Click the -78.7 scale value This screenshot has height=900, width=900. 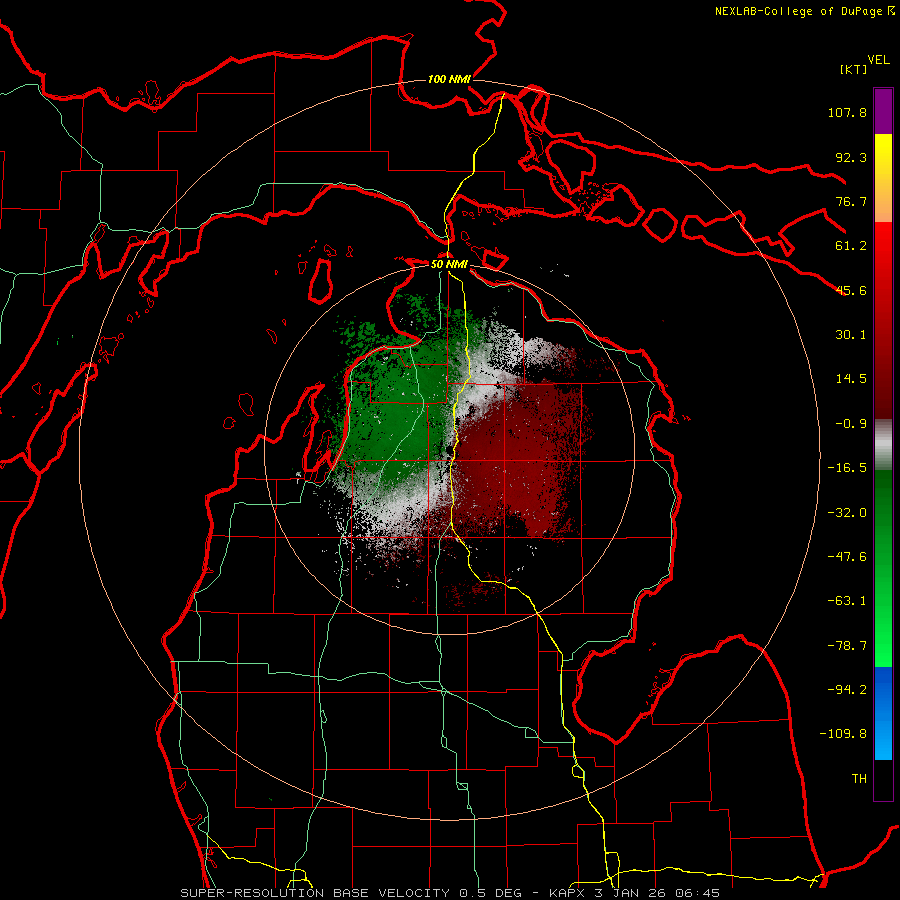pos(847,646)
